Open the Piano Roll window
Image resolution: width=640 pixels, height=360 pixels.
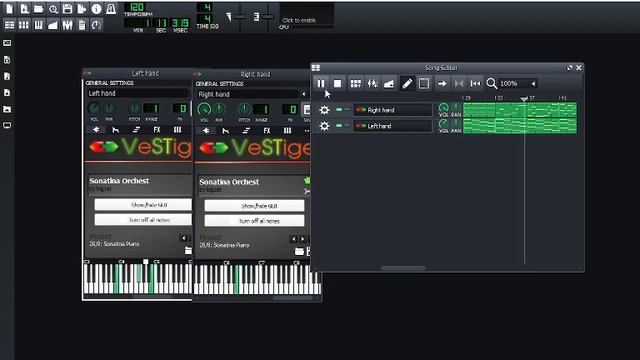pos(38,25)
